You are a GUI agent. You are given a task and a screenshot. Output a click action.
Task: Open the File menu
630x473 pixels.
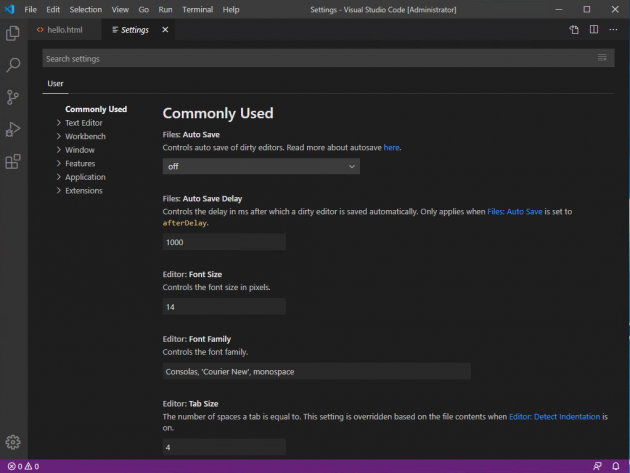point(30,9)
